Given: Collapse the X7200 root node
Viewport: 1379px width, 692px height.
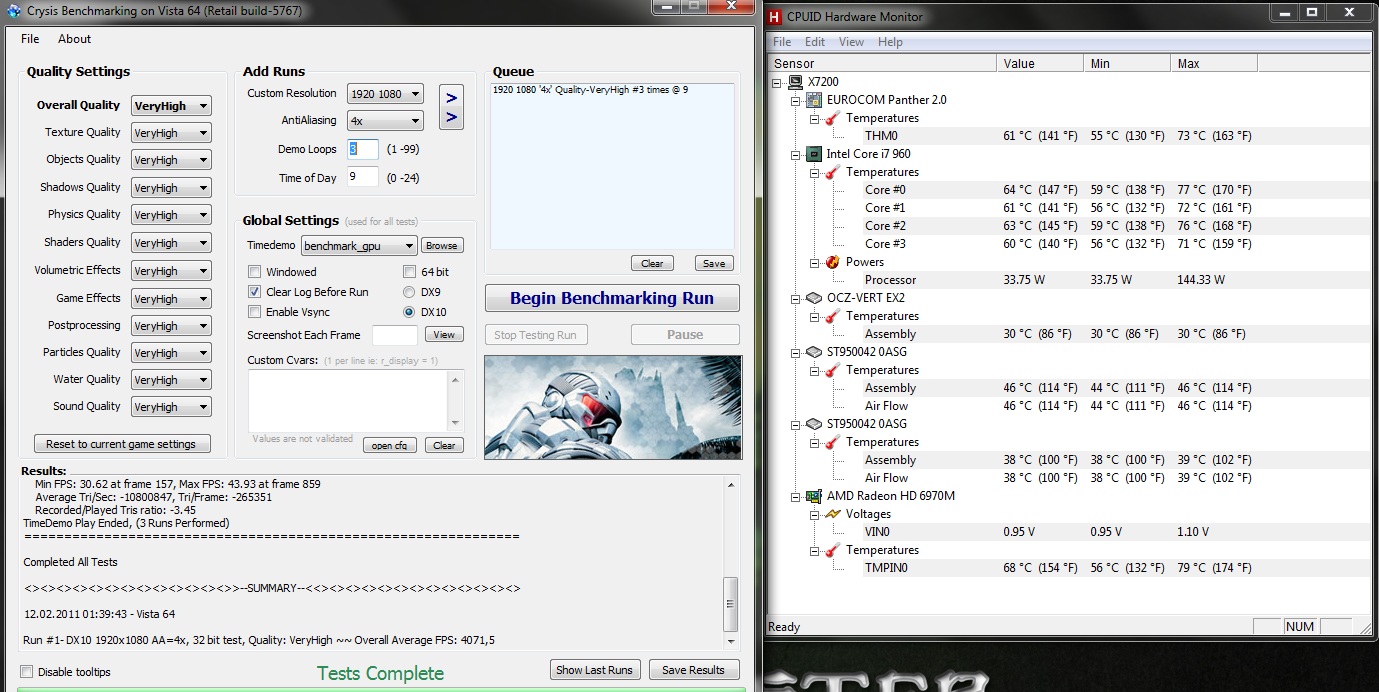Looking at the screenshot, I should tap(777, 82).
